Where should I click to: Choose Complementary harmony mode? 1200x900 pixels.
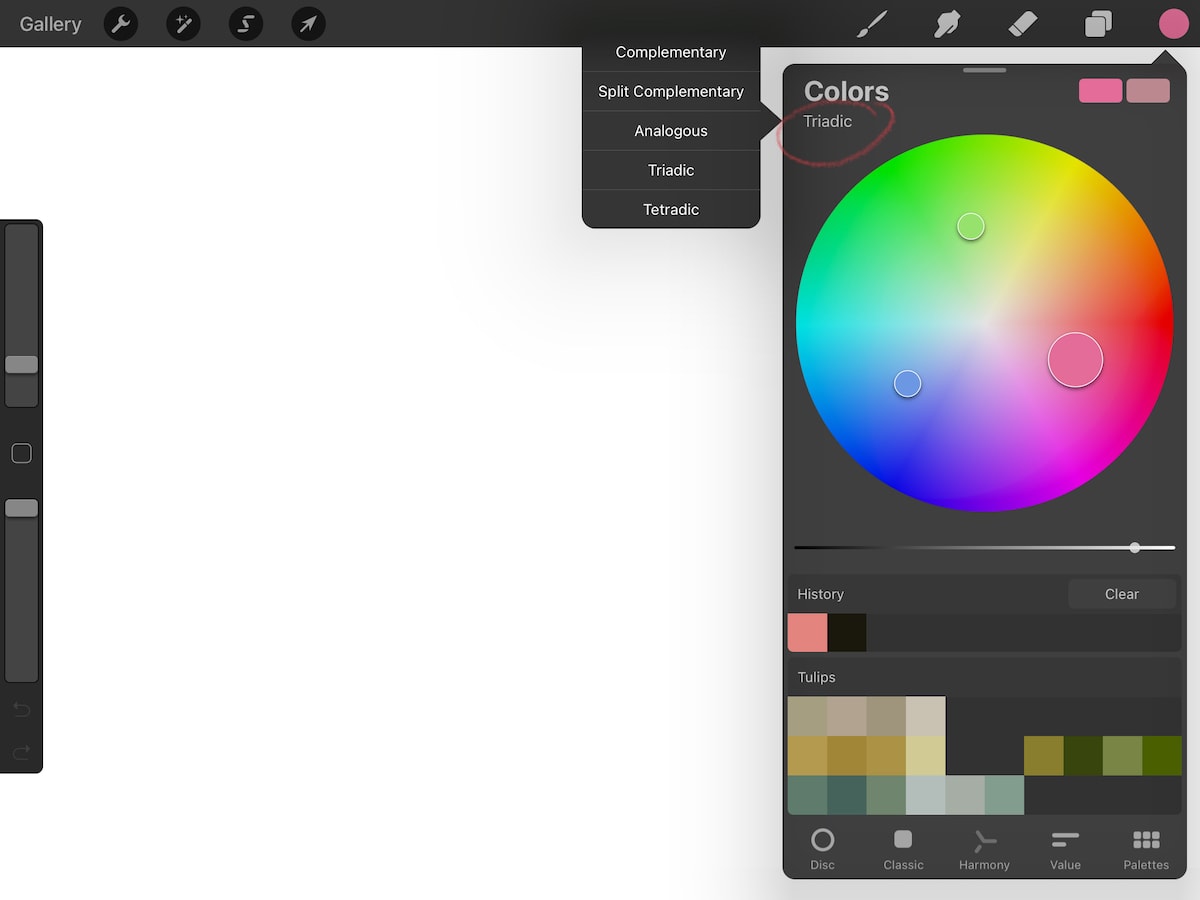click(x=671, y=52)
